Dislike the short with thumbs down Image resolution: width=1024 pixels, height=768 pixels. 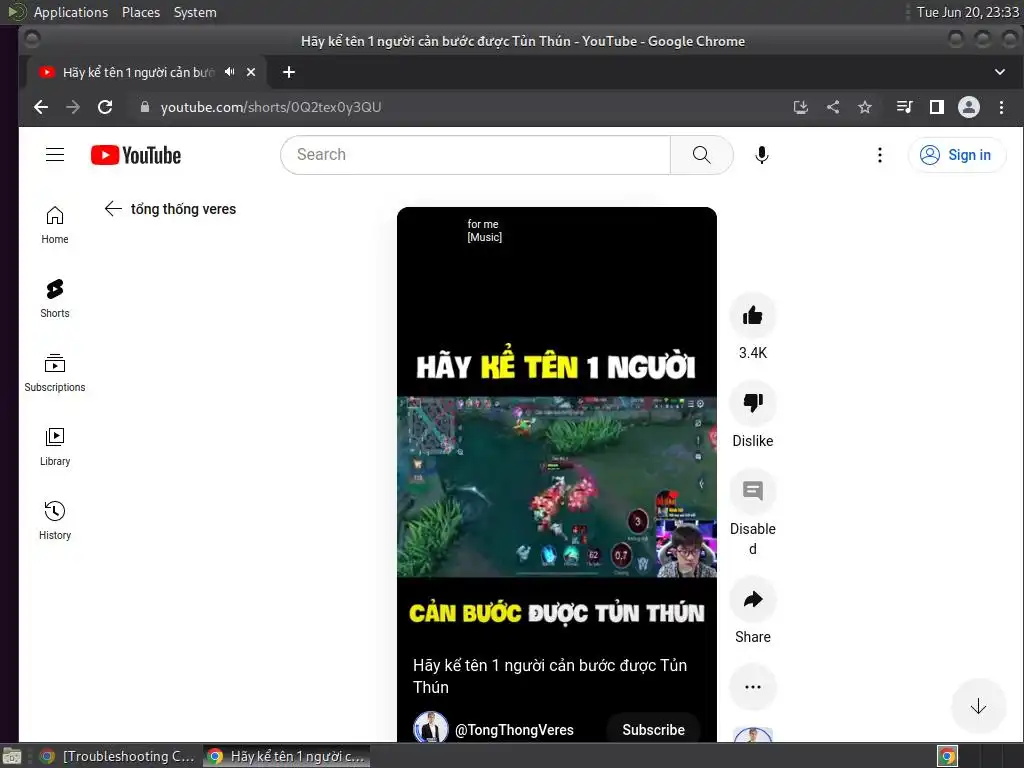(752, 402)
